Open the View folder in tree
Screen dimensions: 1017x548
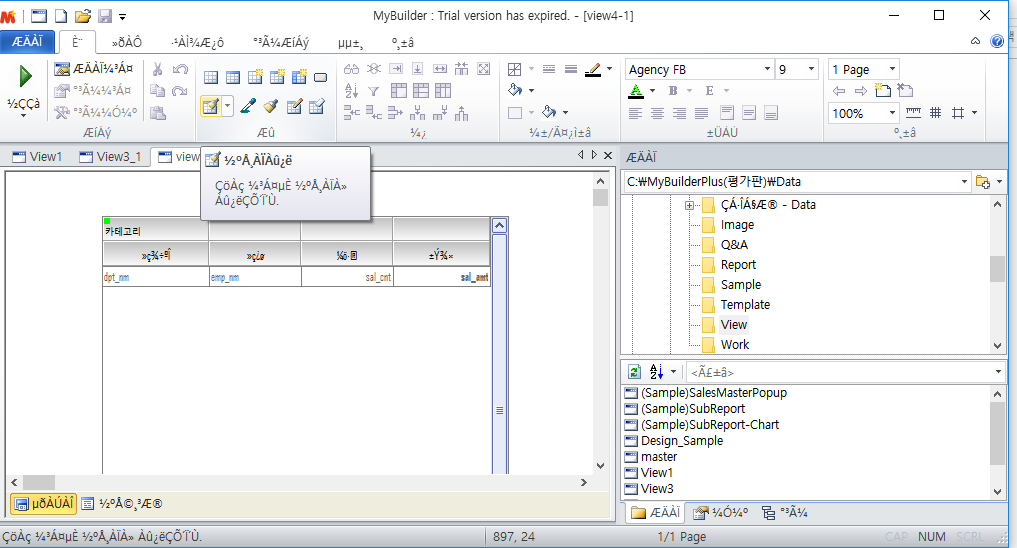[x=734, y=325]
